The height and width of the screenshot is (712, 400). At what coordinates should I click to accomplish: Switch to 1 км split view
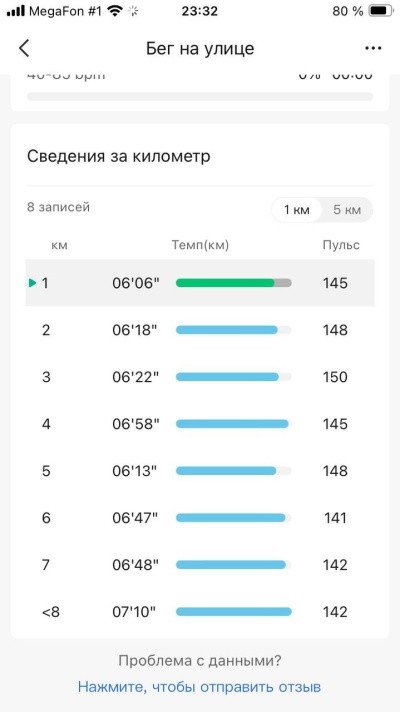pyautogui.click(x=297, y=210)
